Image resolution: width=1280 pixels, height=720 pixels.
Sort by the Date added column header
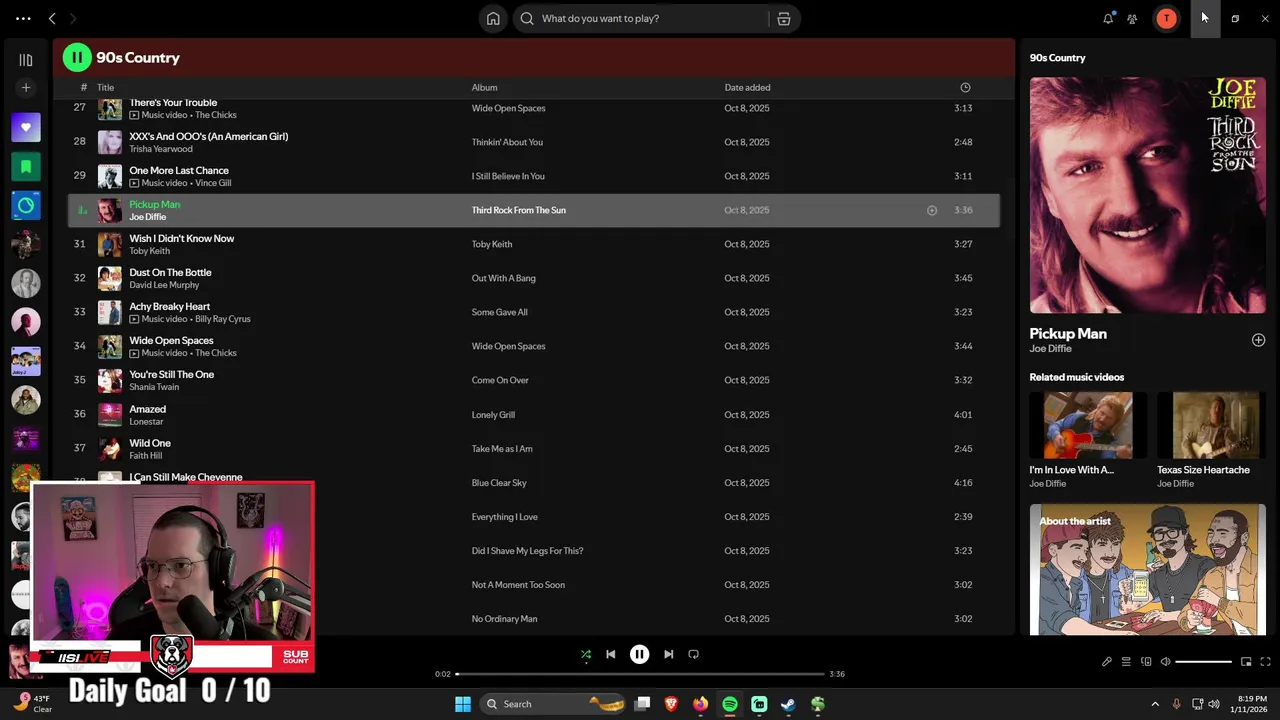(x=747, y=88)
